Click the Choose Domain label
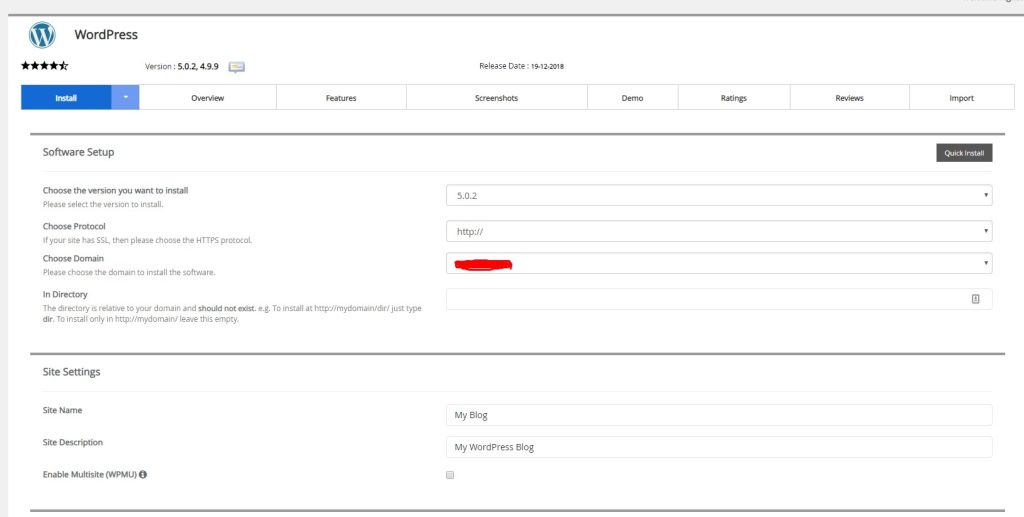1024x517 pixels. (x=73, y=258)
